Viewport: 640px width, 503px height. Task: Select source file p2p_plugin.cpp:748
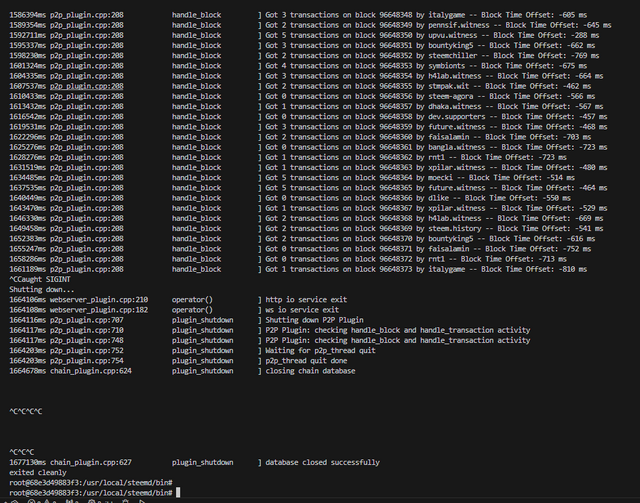(87, 341)
